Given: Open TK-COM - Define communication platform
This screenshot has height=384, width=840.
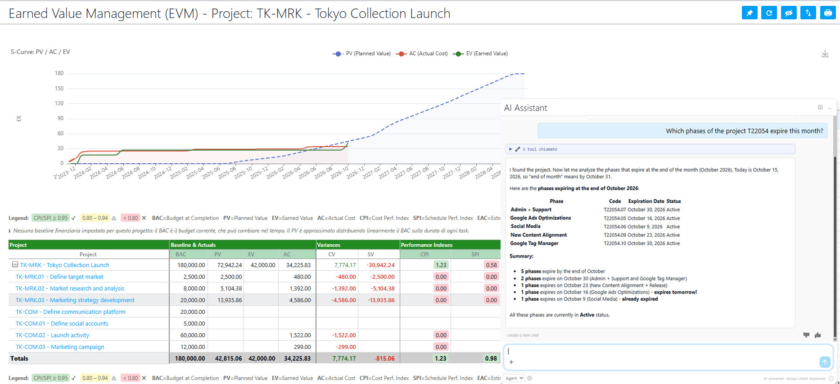Looking at the screenshot, I should point(71,312).
